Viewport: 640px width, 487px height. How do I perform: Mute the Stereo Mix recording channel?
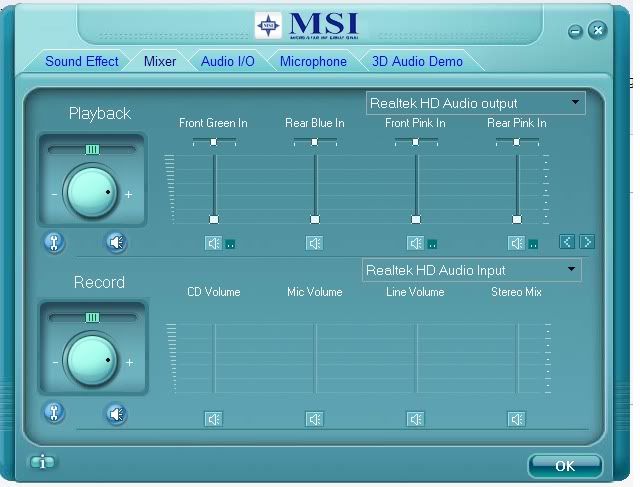point(516,419)
